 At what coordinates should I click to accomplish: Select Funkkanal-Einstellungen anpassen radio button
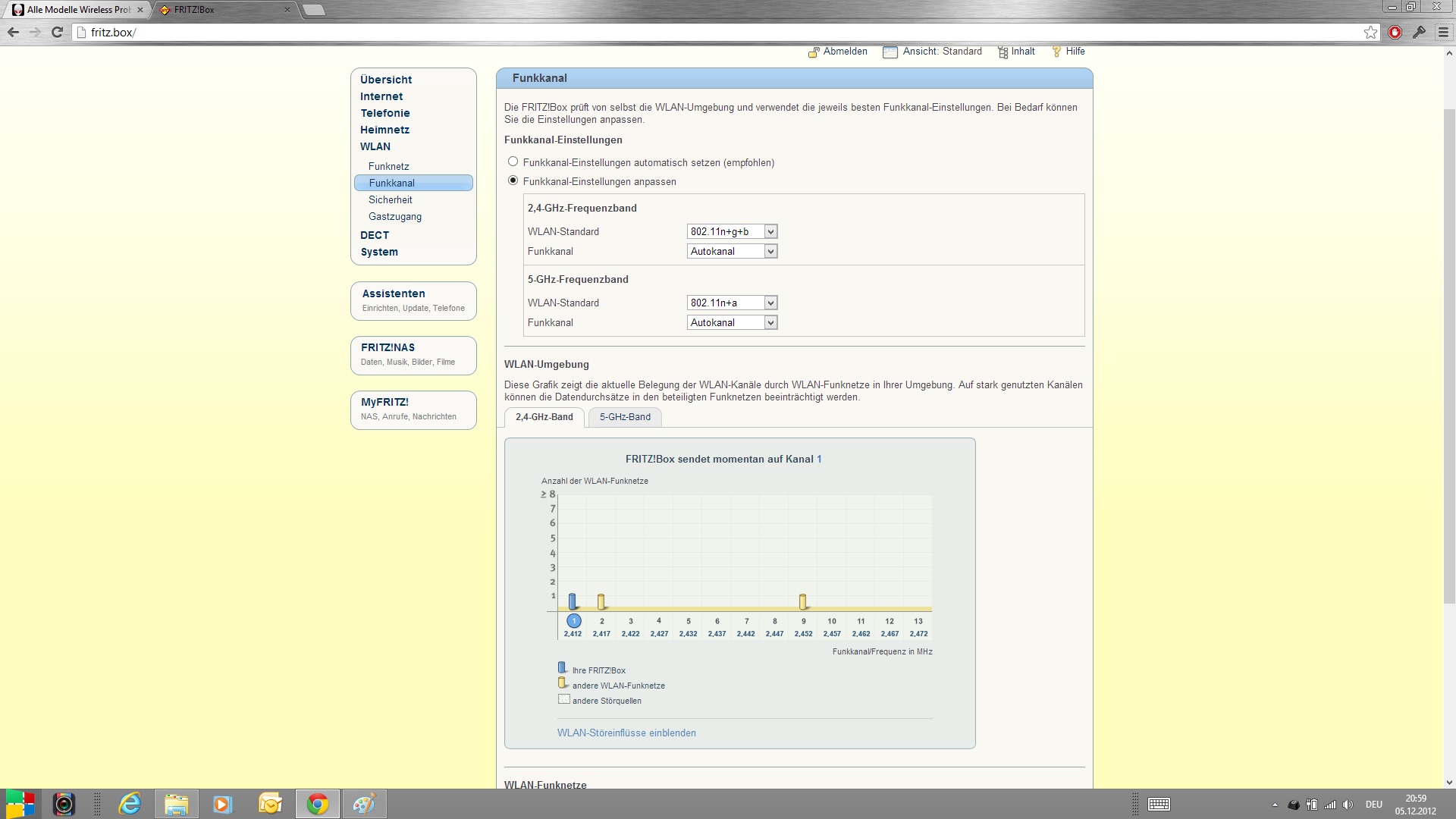[x=513, y=180]
